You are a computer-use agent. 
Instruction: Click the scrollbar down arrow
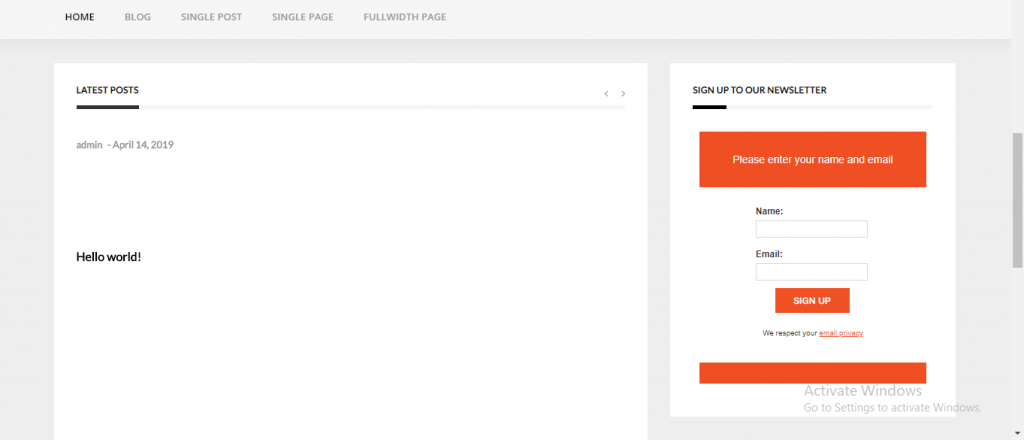(x=1017, y=433)
